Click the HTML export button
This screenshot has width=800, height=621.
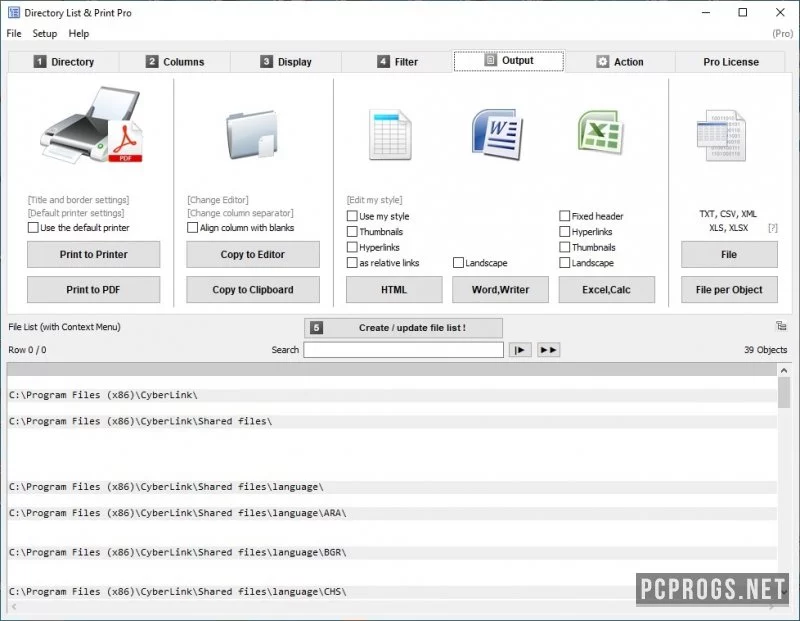394,290
